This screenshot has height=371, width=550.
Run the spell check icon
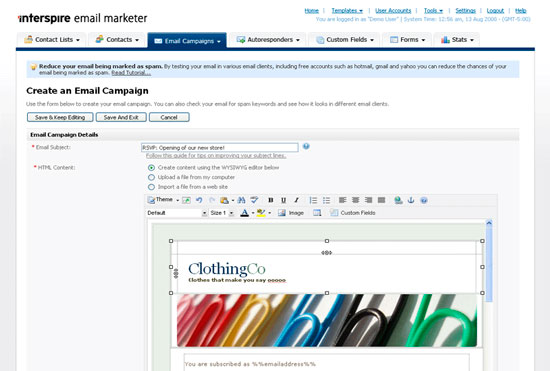tap(254, 200)
